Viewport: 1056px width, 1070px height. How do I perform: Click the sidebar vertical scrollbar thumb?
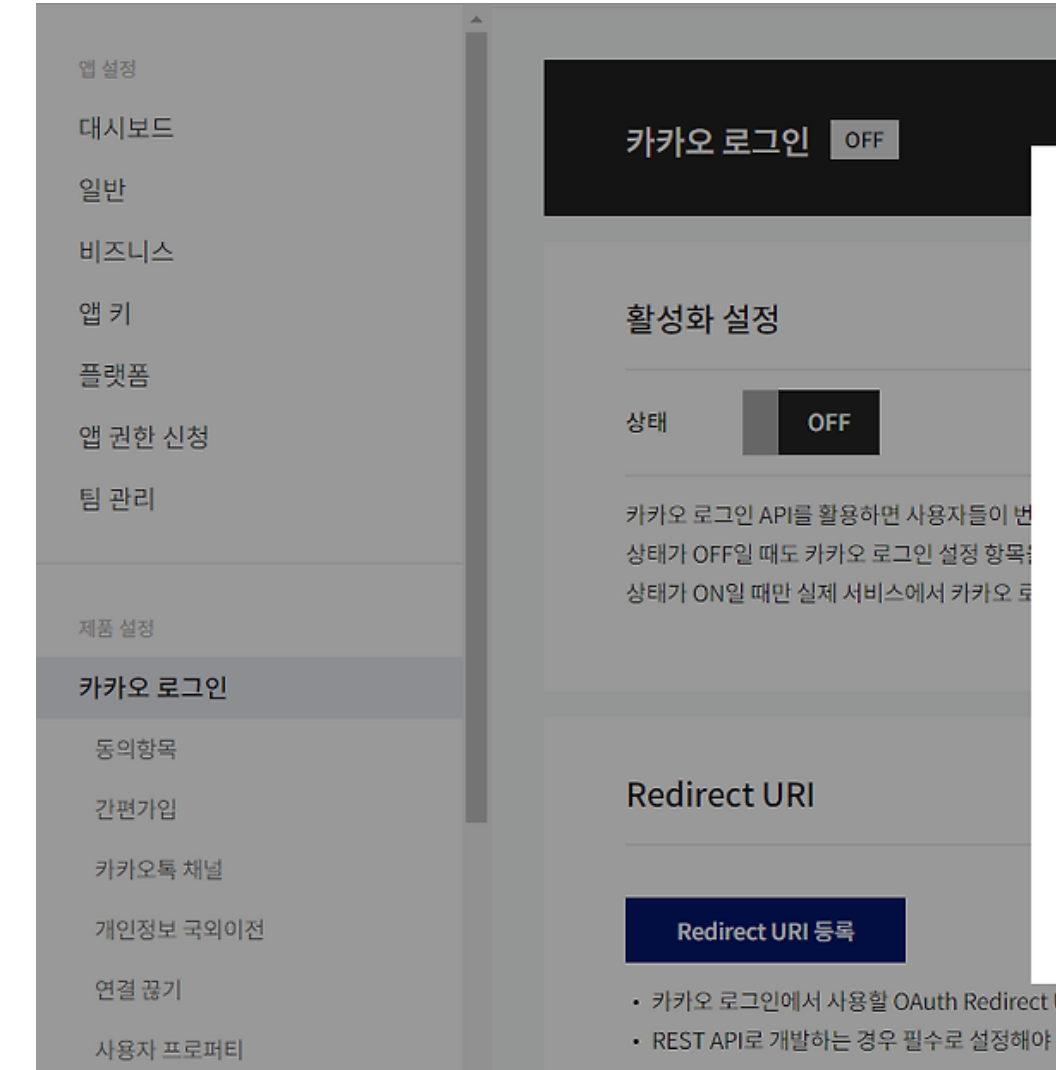(x=476, y=427)
